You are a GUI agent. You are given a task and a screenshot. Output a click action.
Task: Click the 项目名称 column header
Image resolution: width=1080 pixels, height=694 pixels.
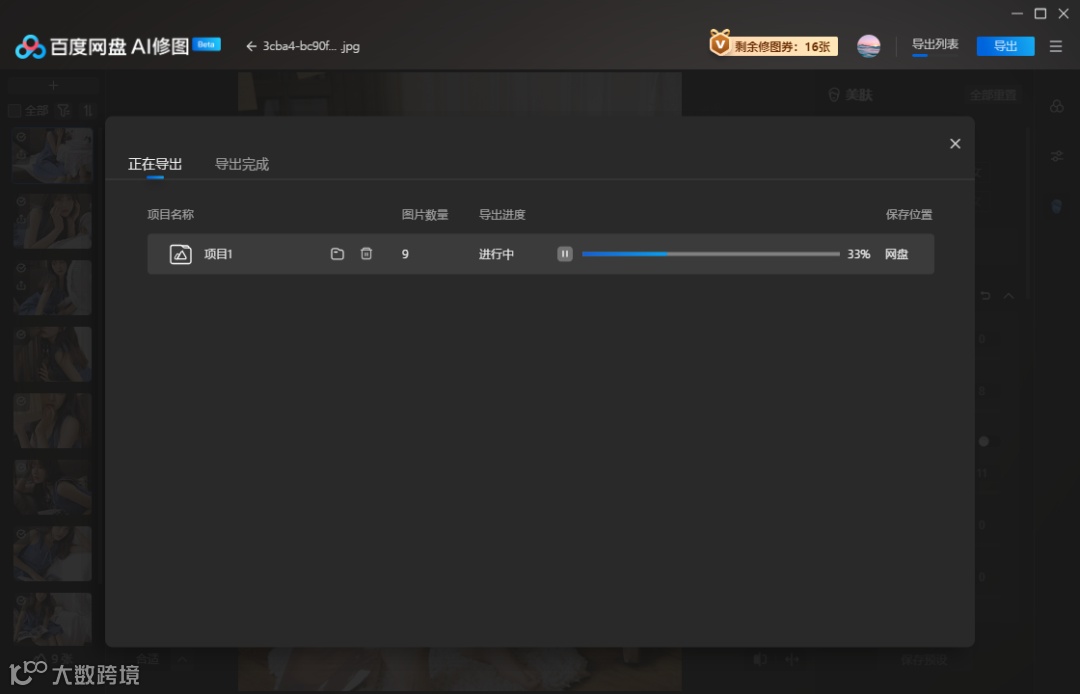(170, 214)
